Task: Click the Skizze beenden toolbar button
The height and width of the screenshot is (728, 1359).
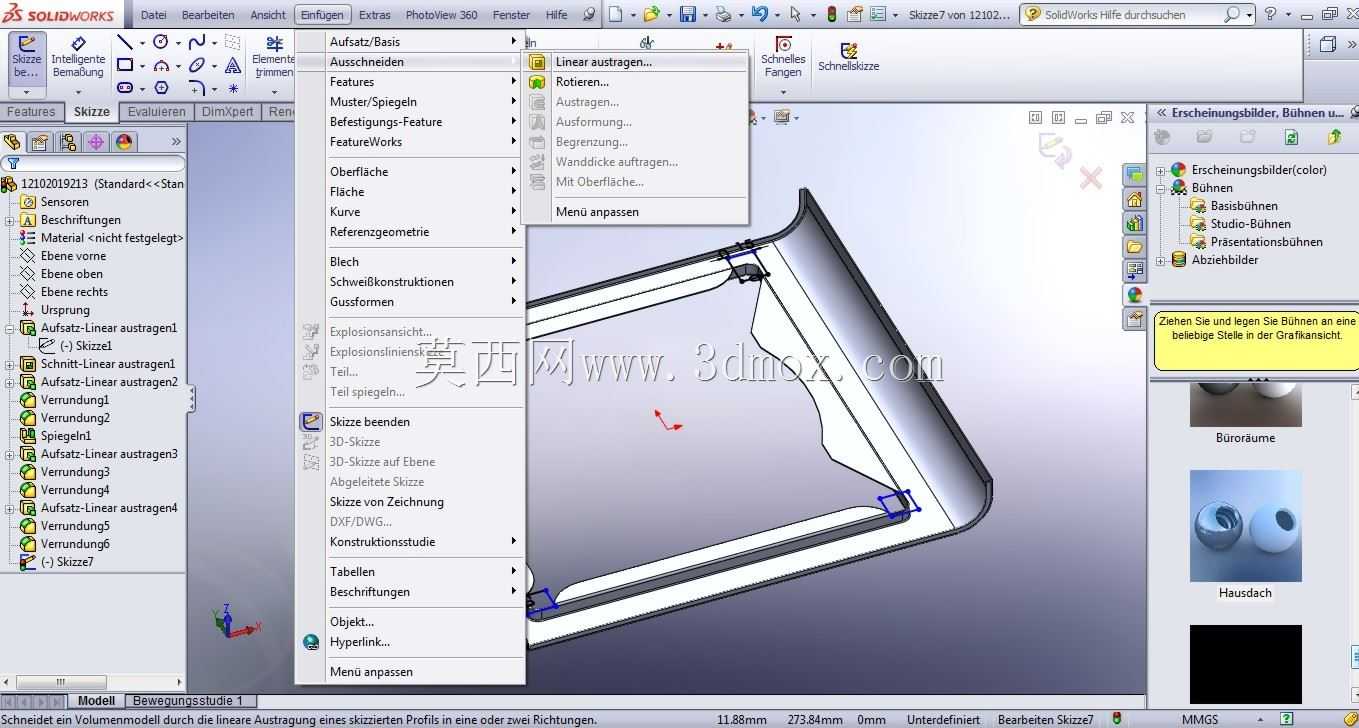Action: [x=27, y=57]
